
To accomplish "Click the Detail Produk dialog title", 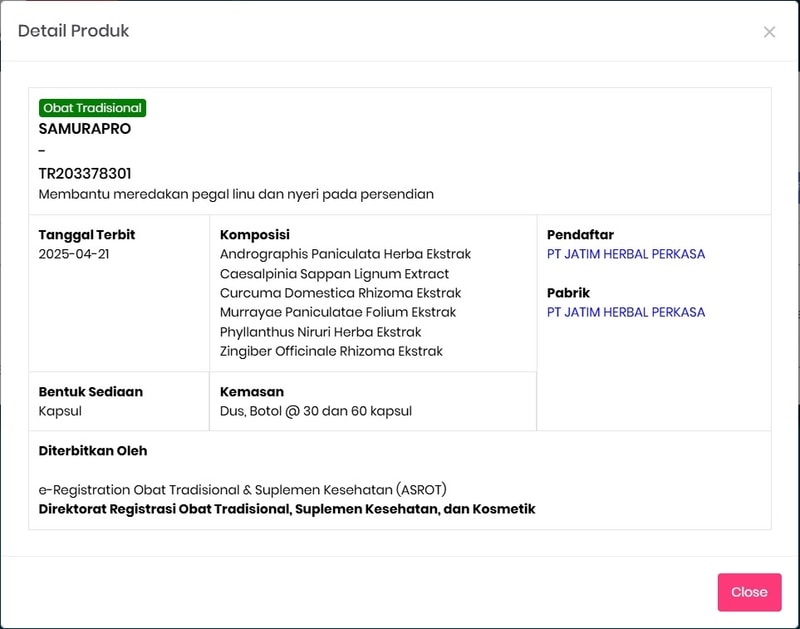I will tap(73, 31).
